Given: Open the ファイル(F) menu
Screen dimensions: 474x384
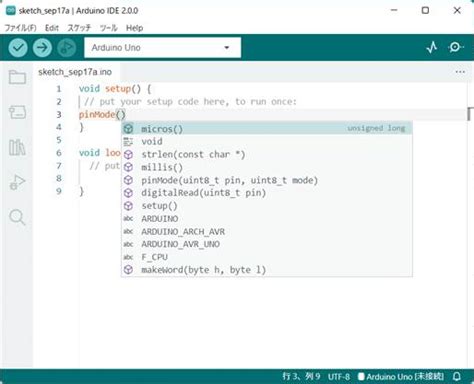Looking at the screenshot, I should pos(20,28).
